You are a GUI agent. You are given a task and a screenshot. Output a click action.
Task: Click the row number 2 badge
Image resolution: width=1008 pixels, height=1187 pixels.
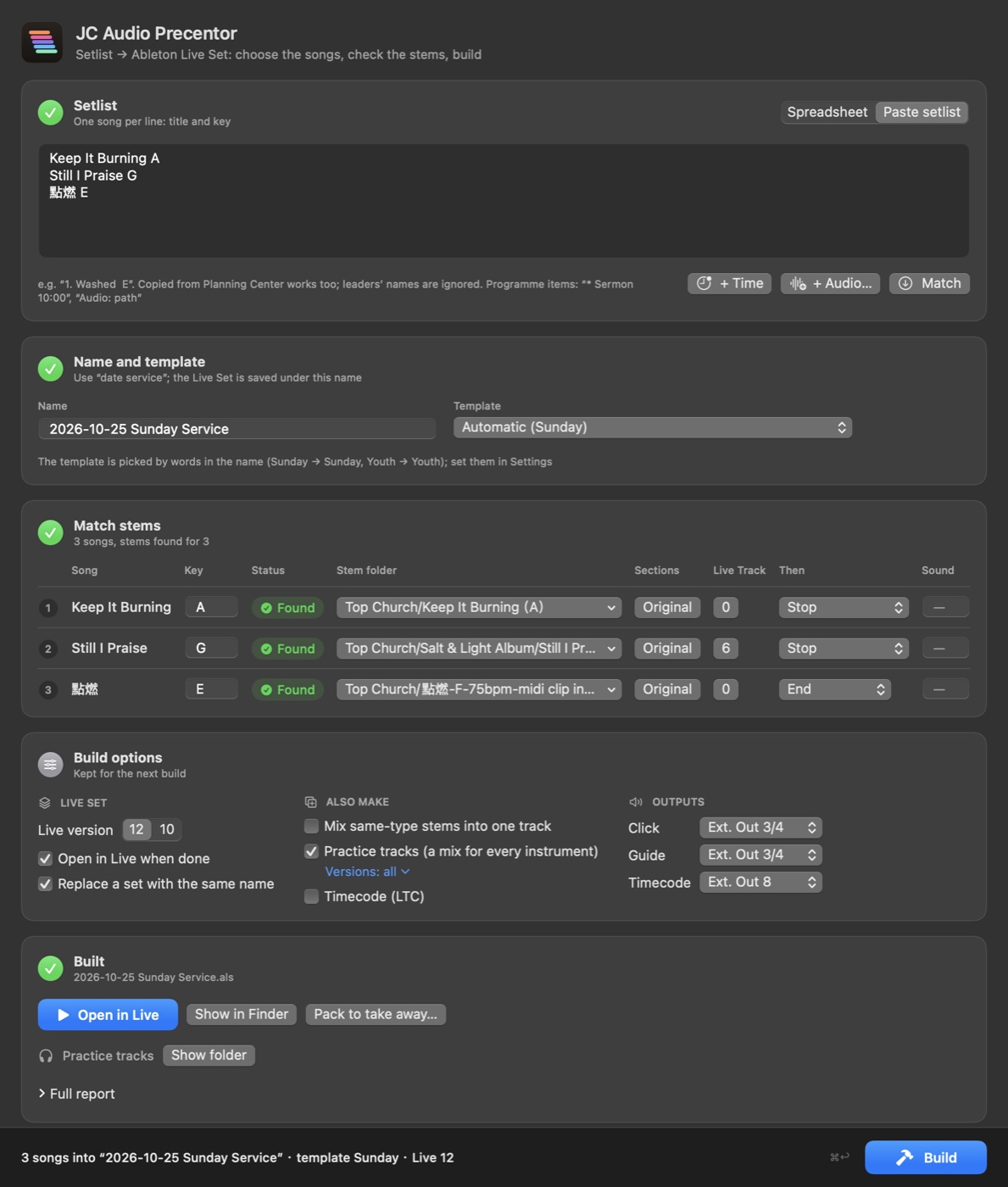point(48,649)
